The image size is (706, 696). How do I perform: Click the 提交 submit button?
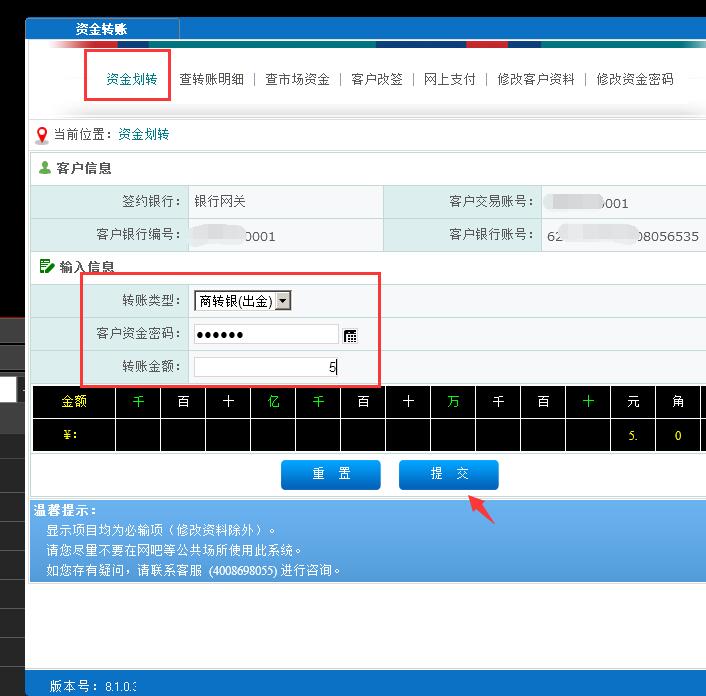tap(448, 475)
